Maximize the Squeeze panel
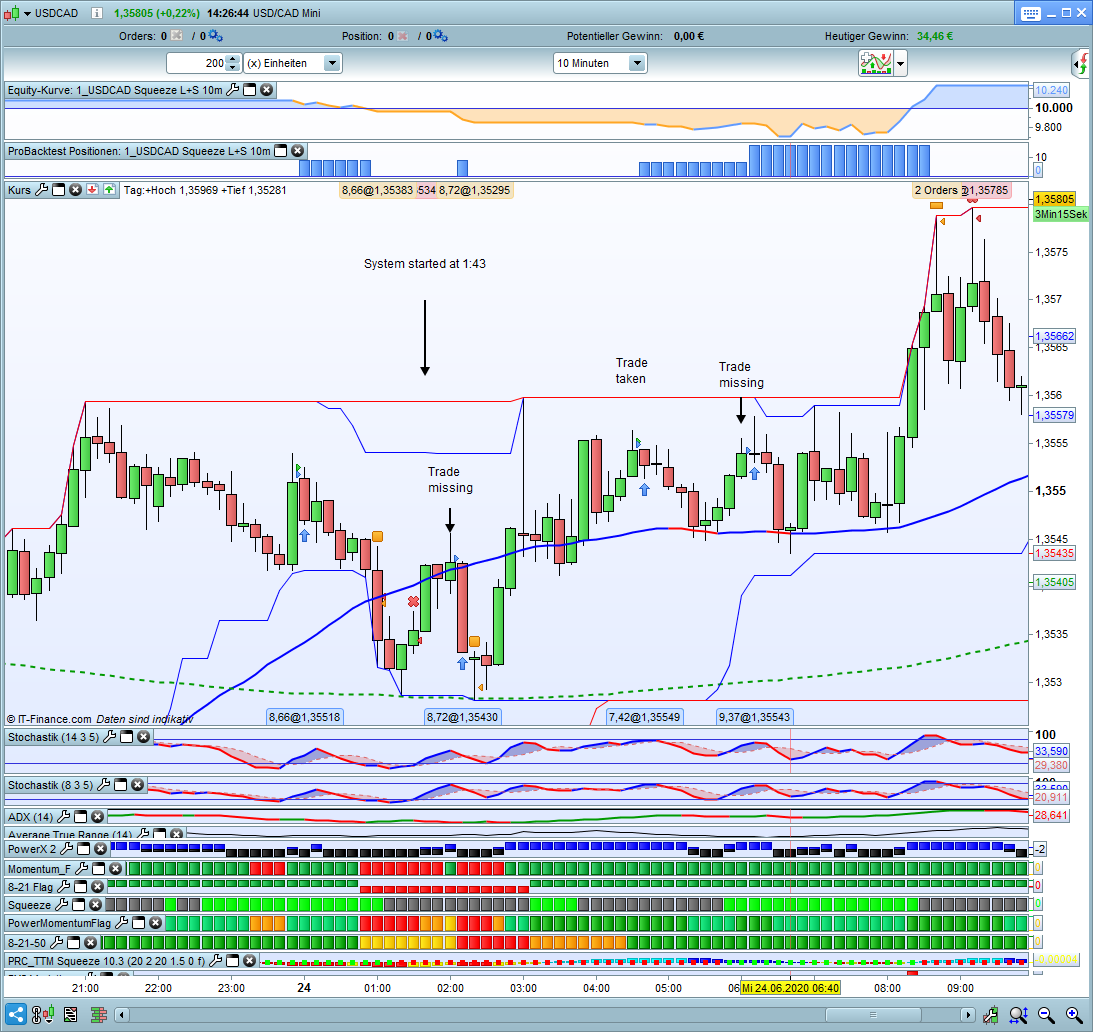 (x=79, y=905)
